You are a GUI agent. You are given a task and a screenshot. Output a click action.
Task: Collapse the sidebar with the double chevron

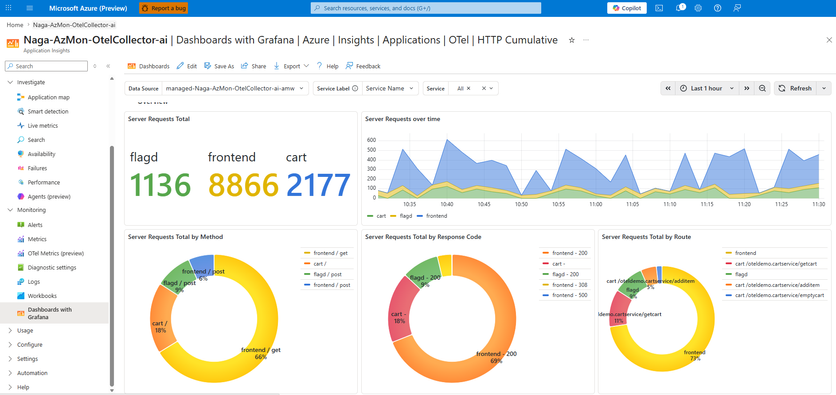(x=108, y=66)
